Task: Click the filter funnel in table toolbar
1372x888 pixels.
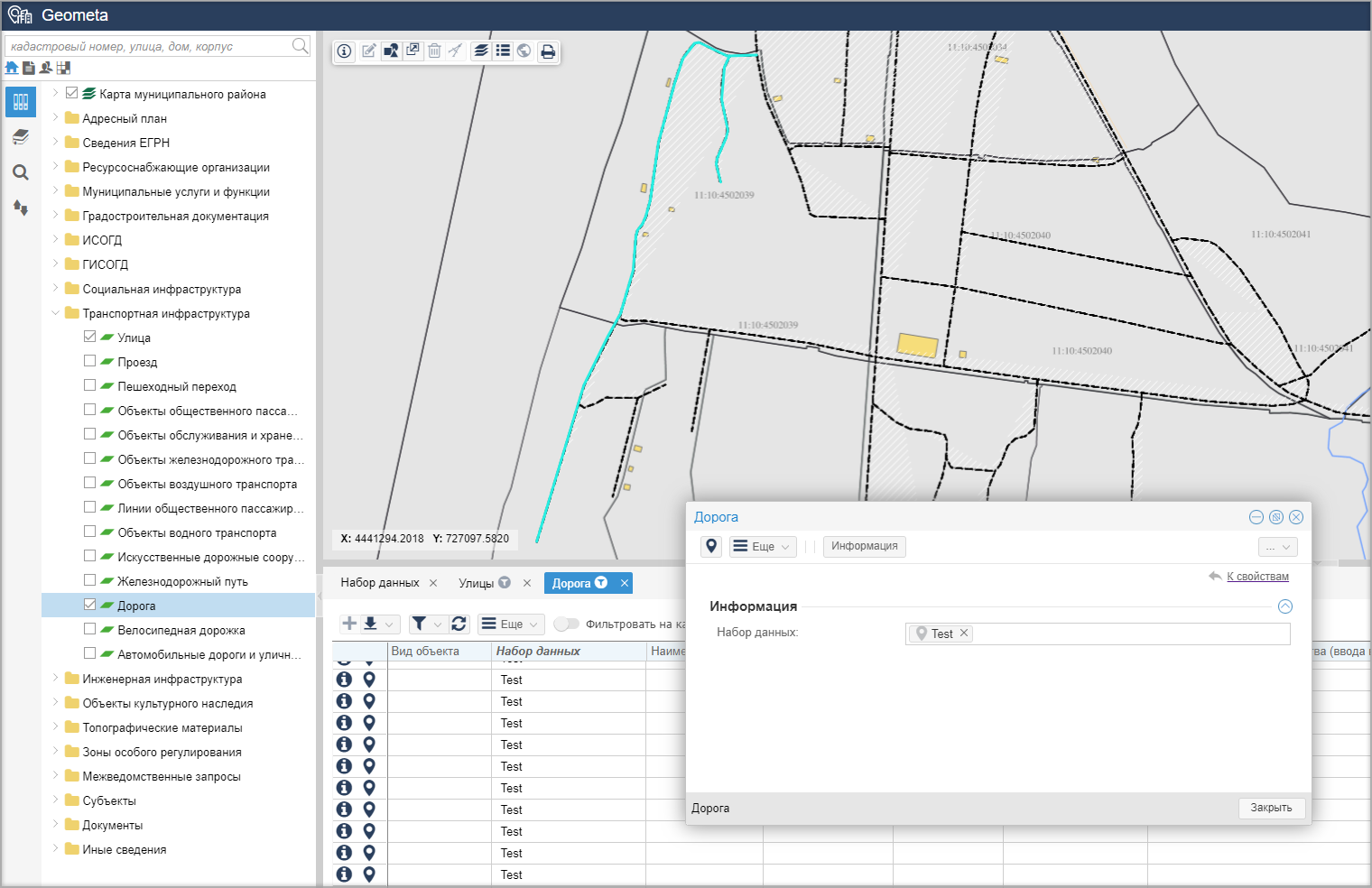Action: 419,624
